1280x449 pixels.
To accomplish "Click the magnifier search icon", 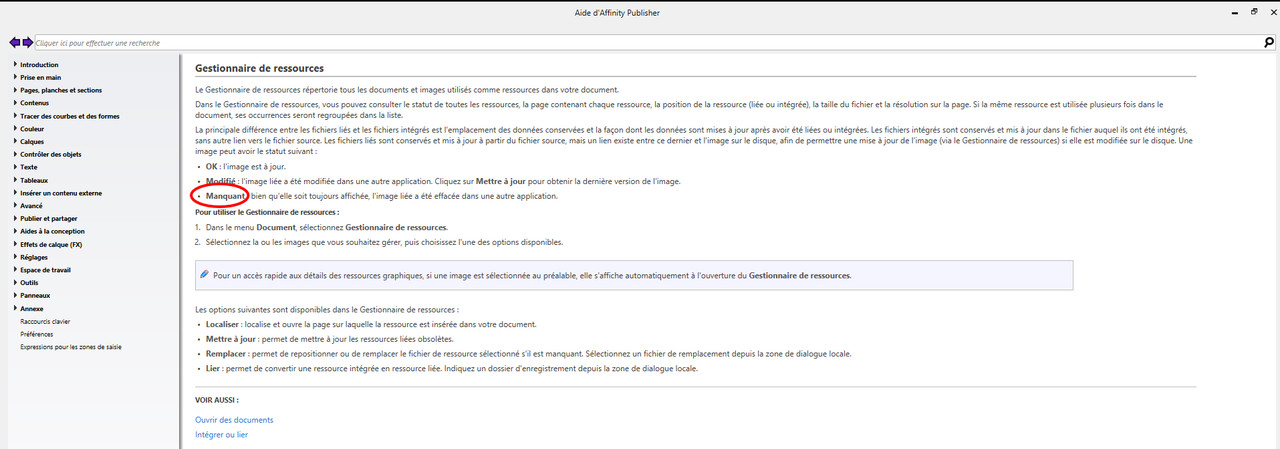I will coord(1268,43).
